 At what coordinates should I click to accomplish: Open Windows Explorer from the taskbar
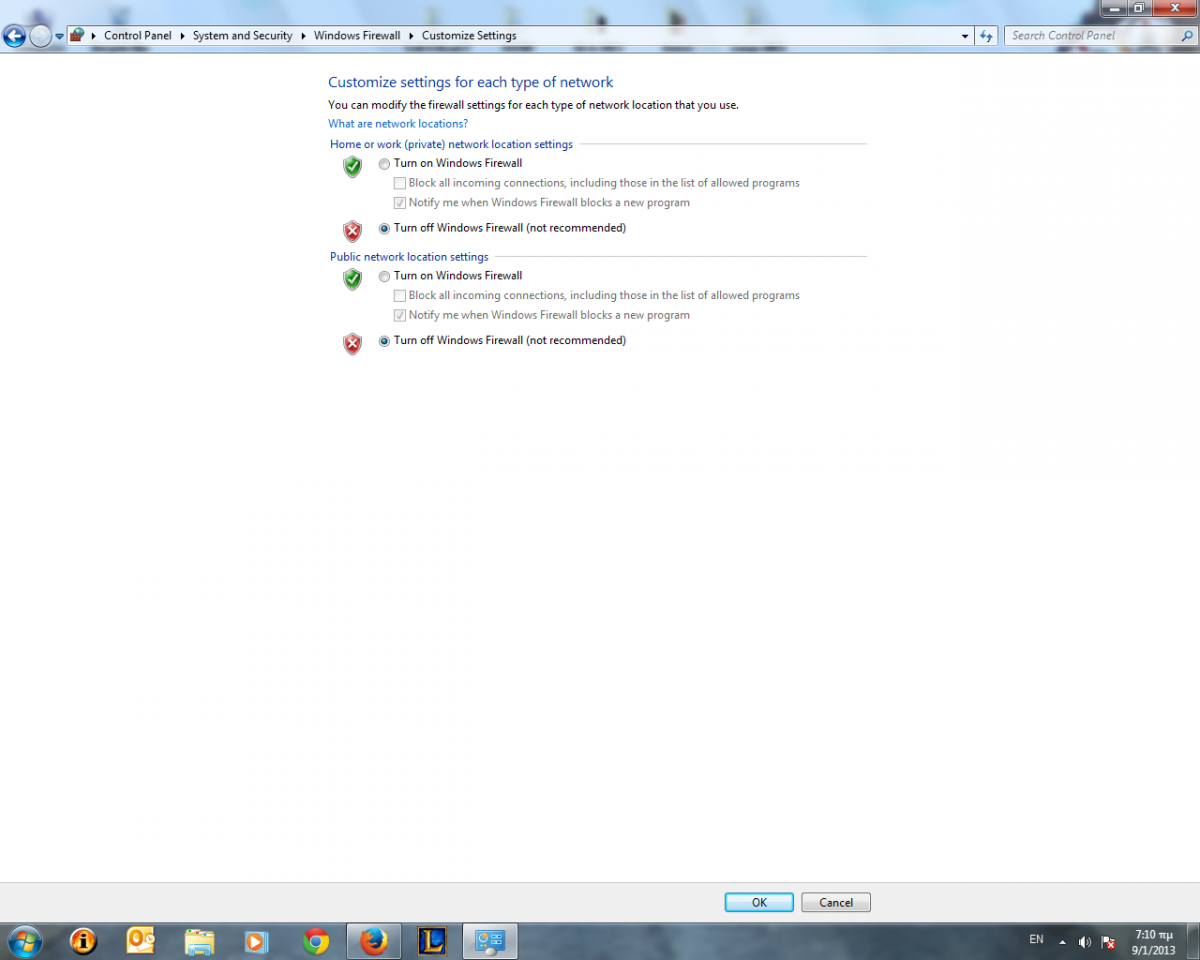point(200,941)
